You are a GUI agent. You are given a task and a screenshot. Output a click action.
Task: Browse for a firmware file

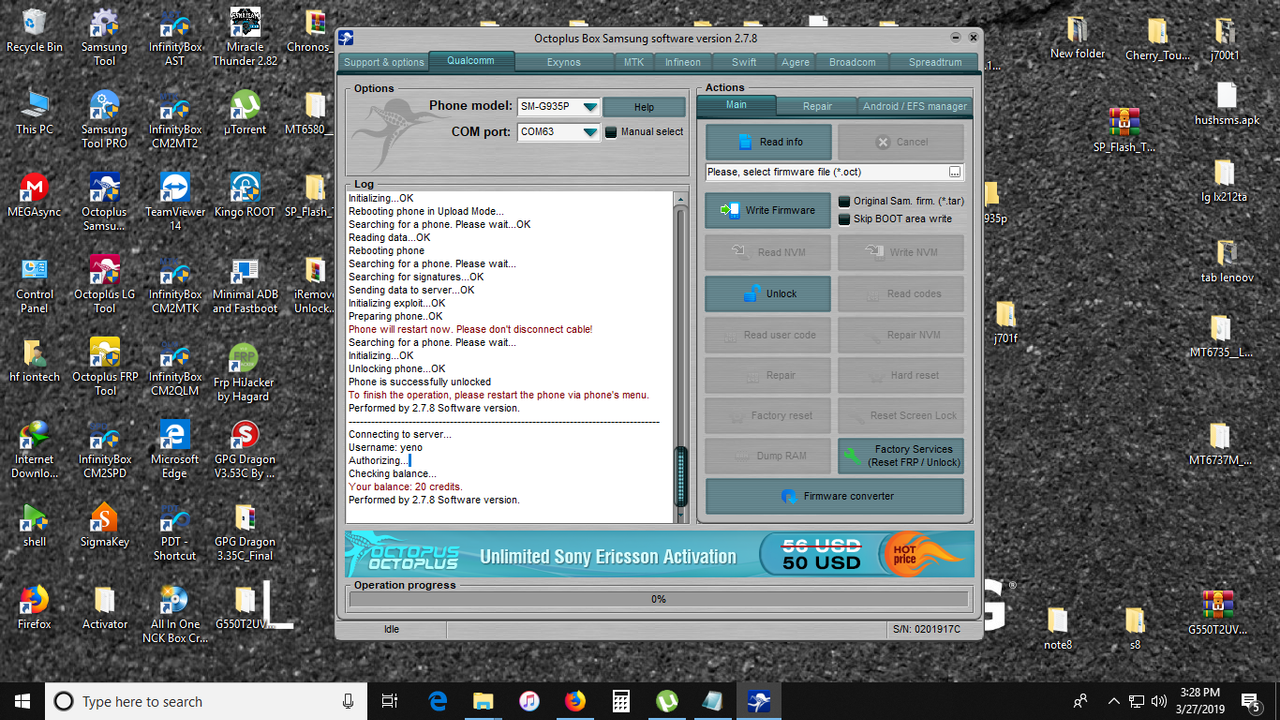coord(954,171)
